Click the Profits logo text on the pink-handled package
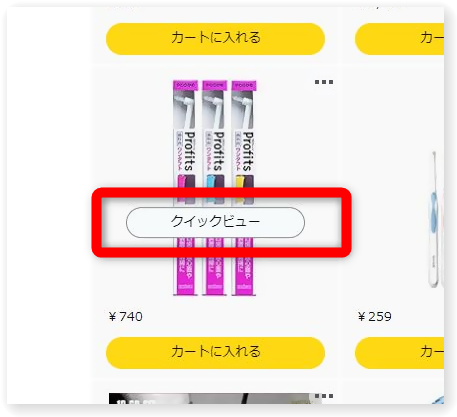The height and width of the screenshot is (417, 457). coord(189,151)
